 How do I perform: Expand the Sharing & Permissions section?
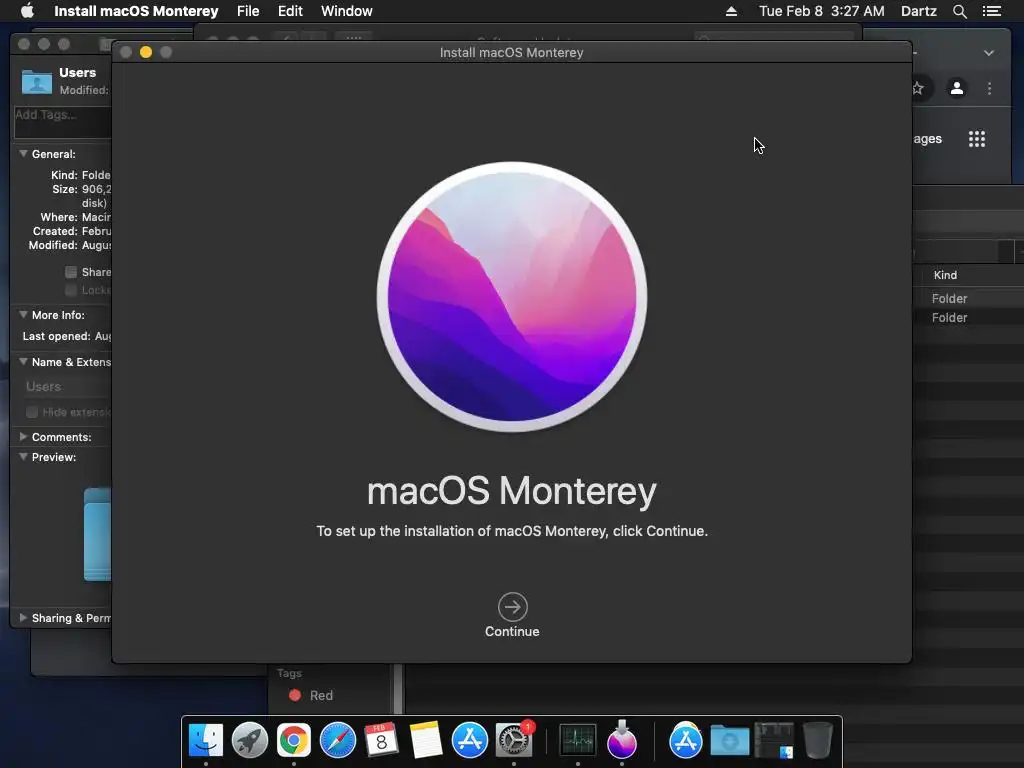(24, 617)
